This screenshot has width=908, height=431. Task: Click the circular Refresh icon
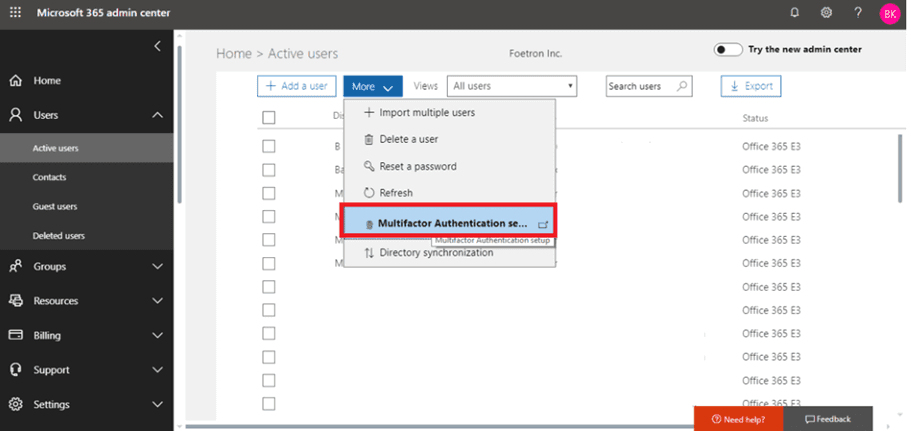pyautogui.click(x=368, y=193)
